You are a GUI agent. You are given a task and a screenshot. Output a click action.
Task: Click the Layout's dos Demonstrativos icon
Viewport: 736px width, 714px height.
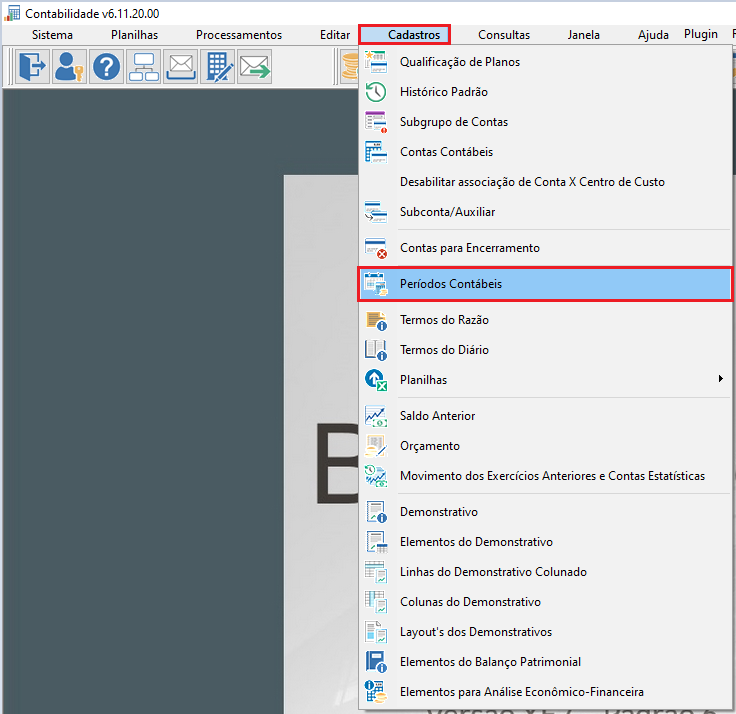click(x=376, y=632)
